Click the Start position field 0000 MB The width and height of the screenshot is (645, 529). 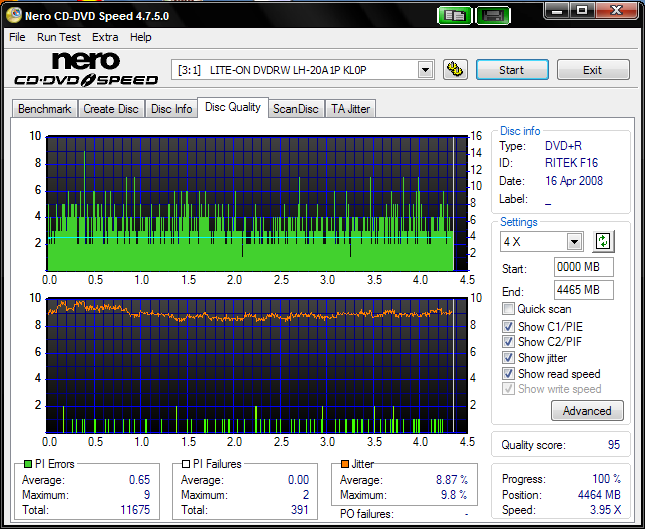[x=583, y=267]
